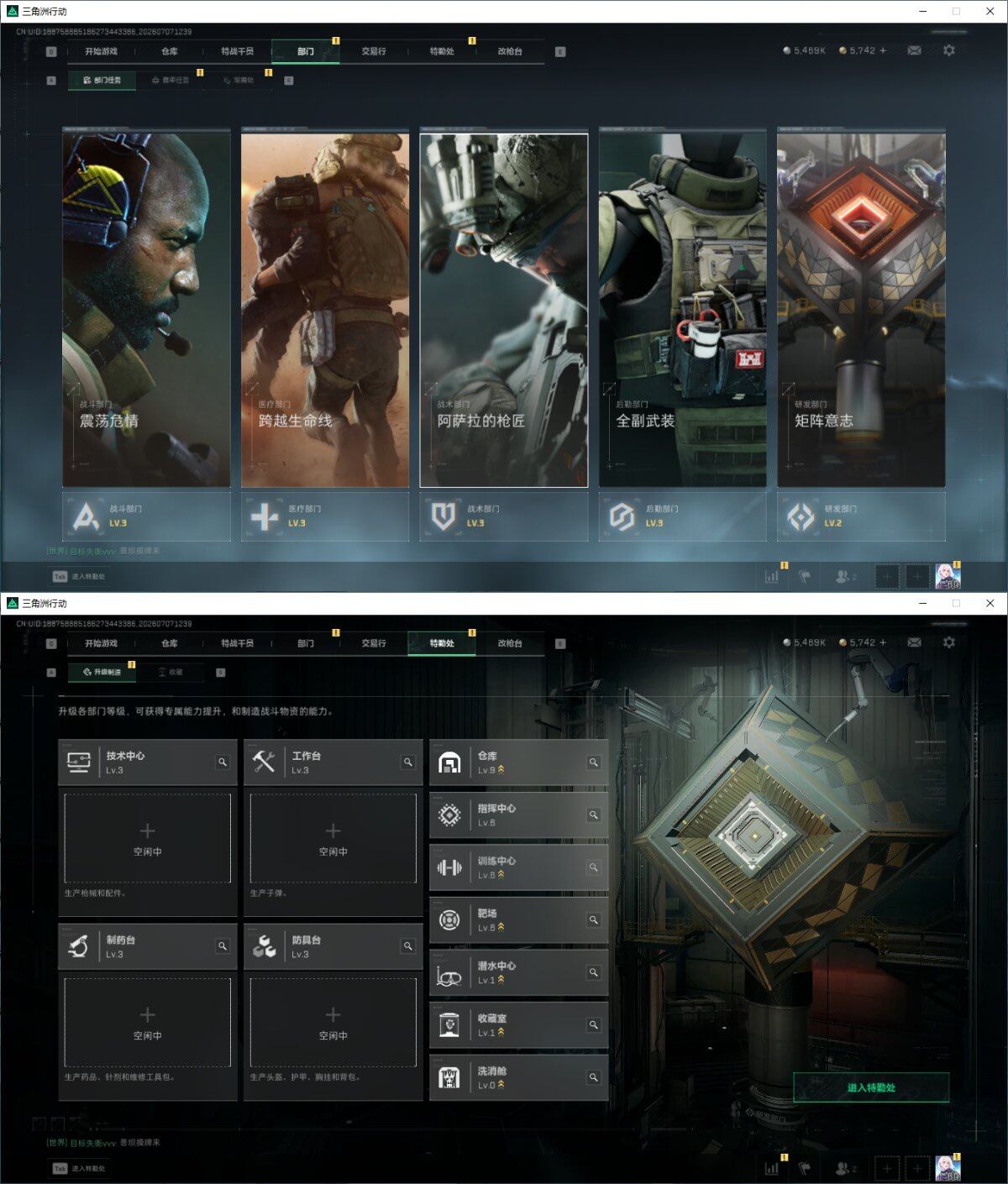Open friends icon in upper window bottom bar

pyautogui.click(x=846, y=576)
